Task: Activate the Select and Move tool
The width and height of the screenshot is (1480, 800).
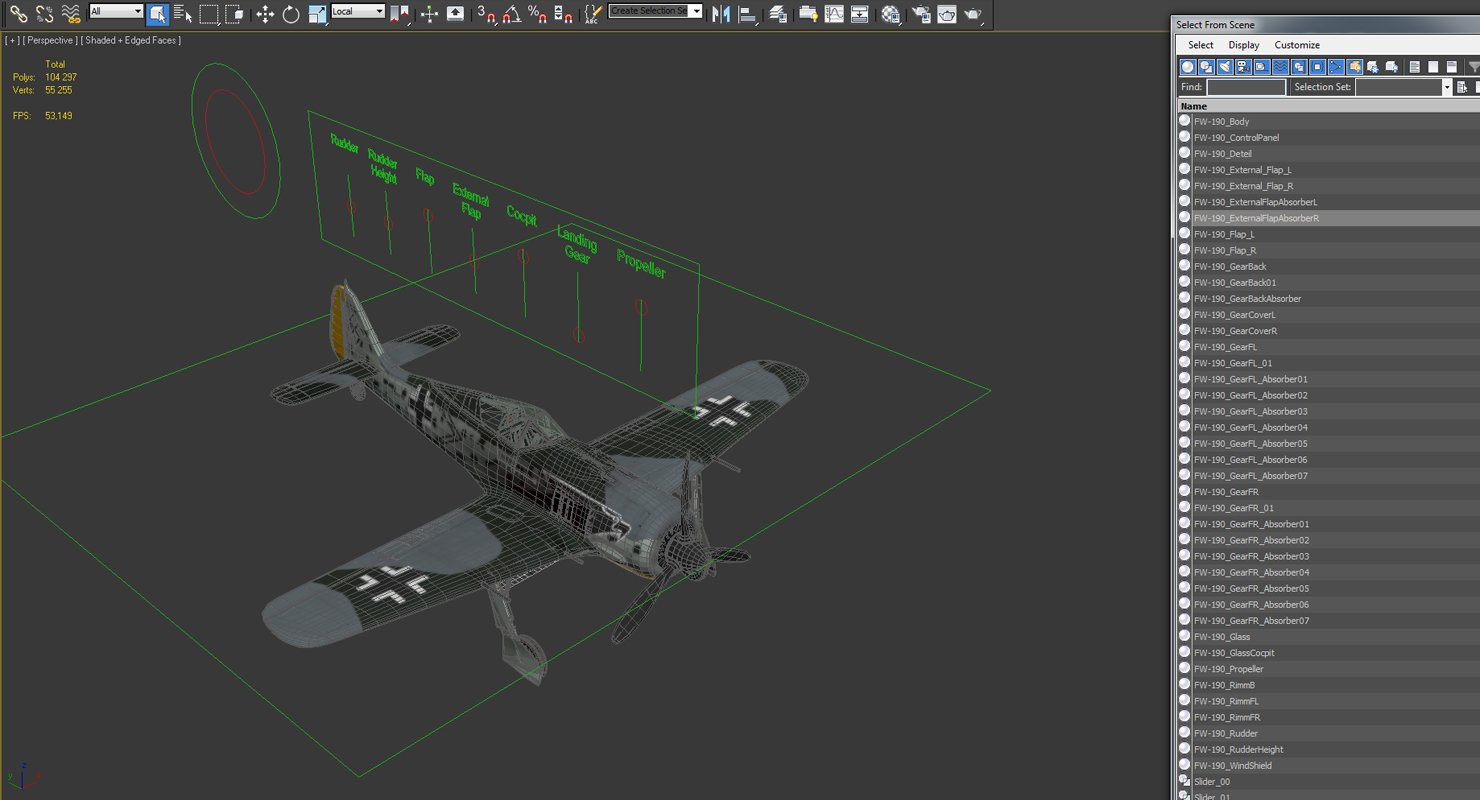Action: 265,14
